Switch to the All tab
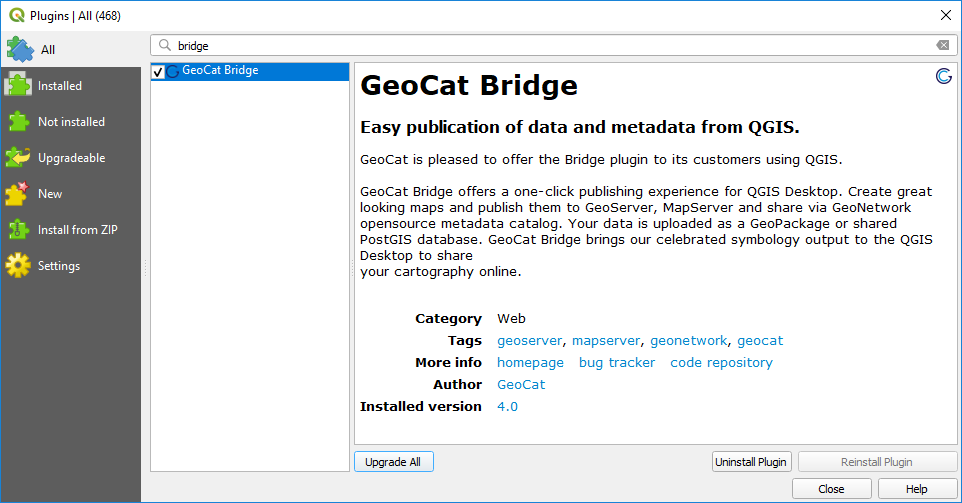This screenshot has height=503, width=962. tap(71, 50)
